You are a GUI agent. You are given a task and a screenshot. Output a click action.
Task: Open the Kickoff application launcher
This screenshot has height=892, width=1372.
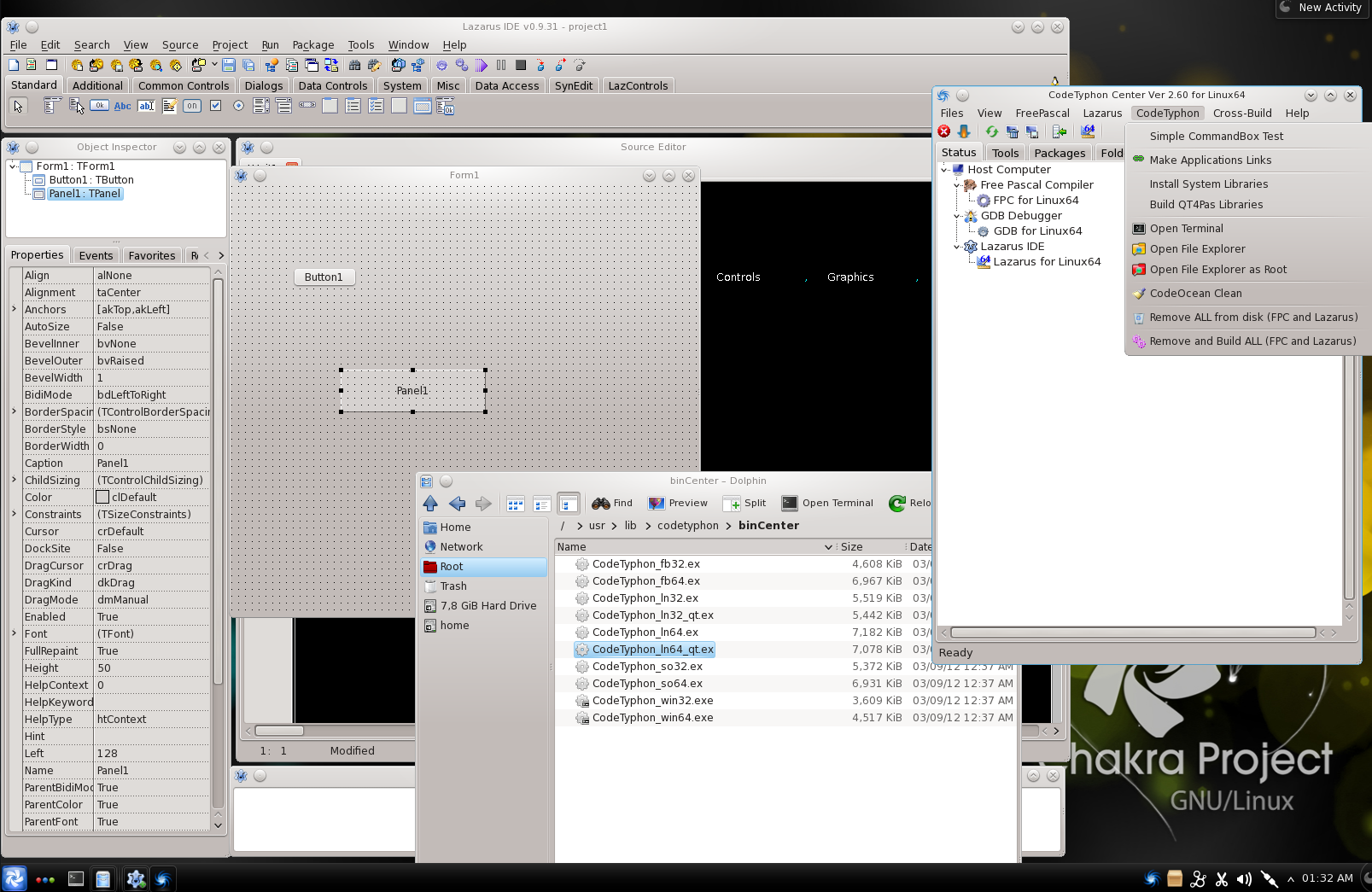coord(15,878)
